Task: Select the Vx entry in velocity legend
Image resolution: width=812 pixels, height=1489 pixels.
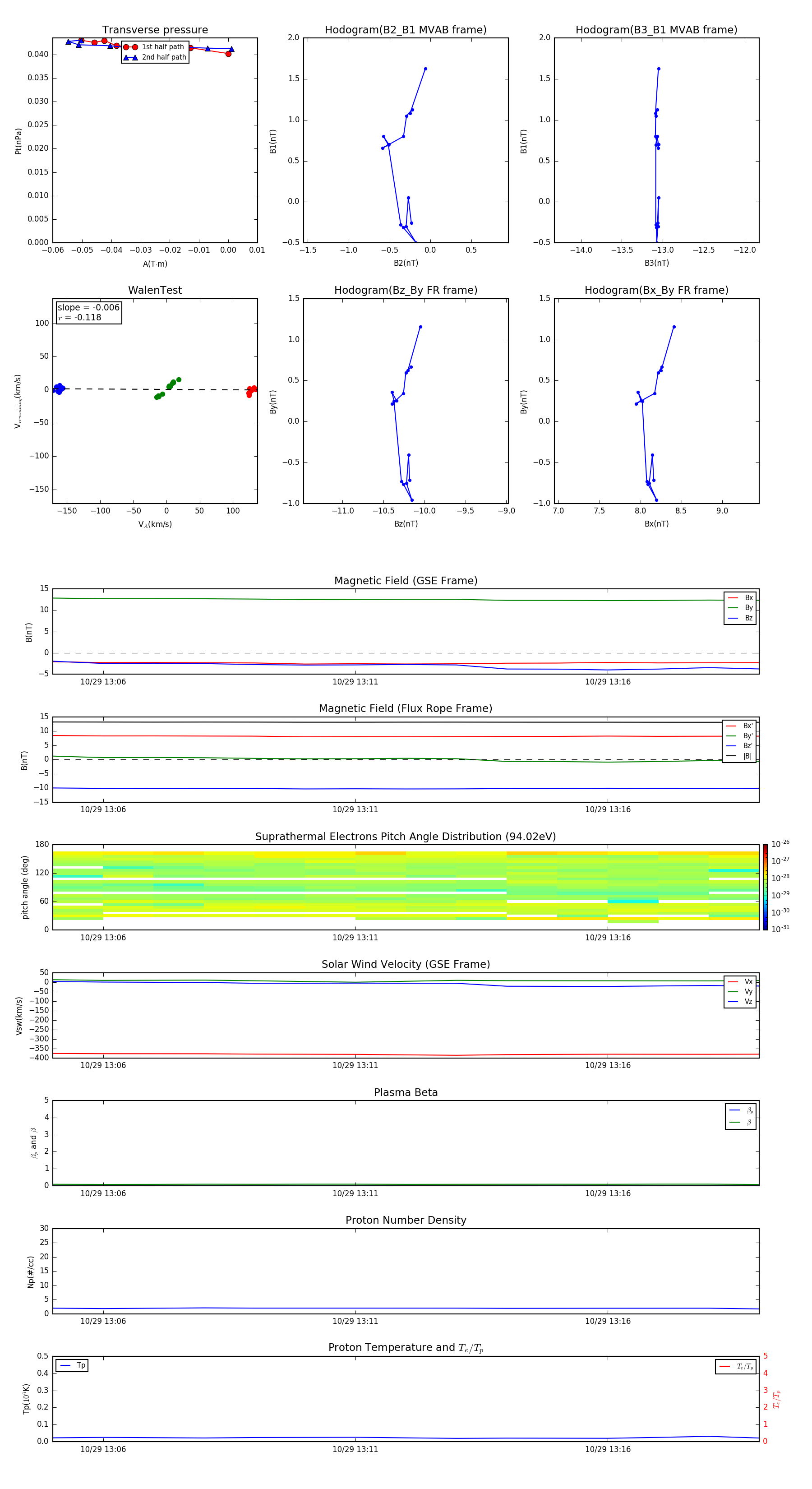Action: click(x=740, y=981)
